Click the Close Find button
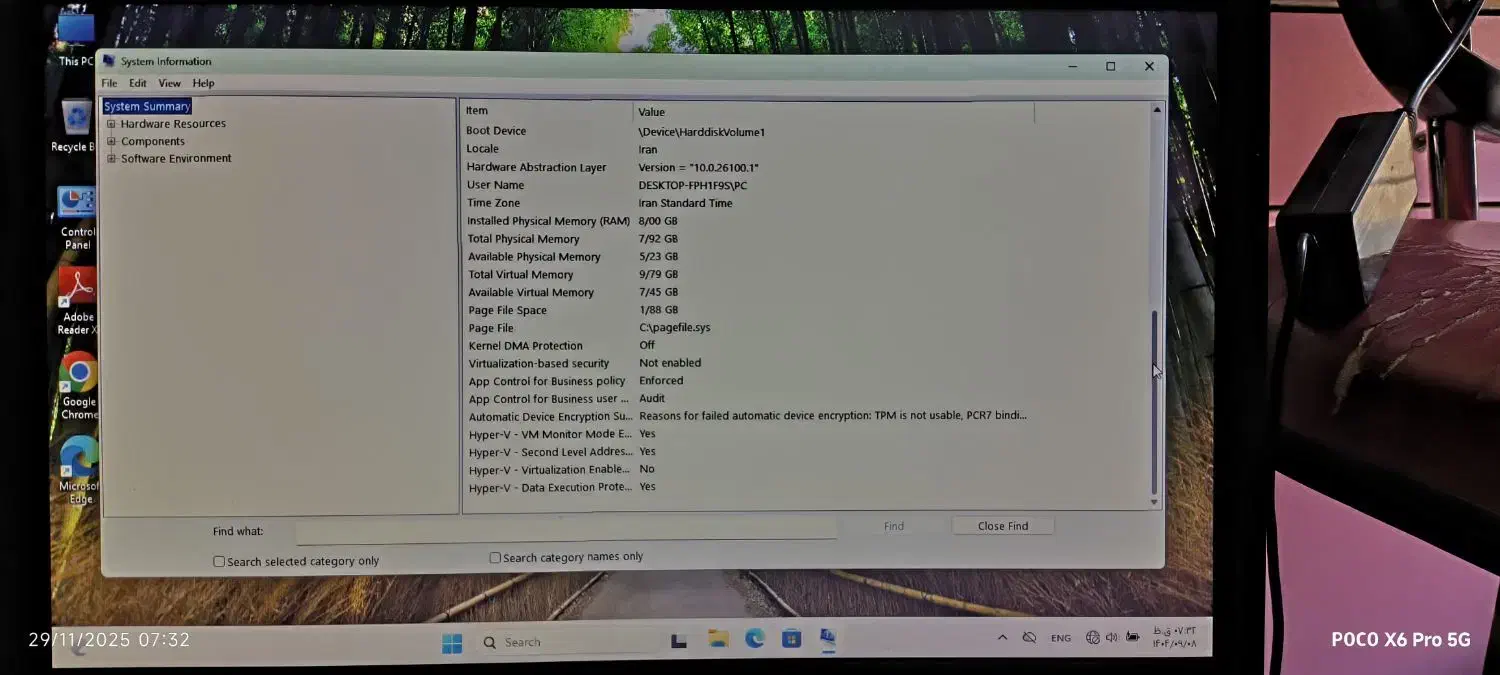The width and height of the screenshot is (1500, 675). (x=1002, y=526)
